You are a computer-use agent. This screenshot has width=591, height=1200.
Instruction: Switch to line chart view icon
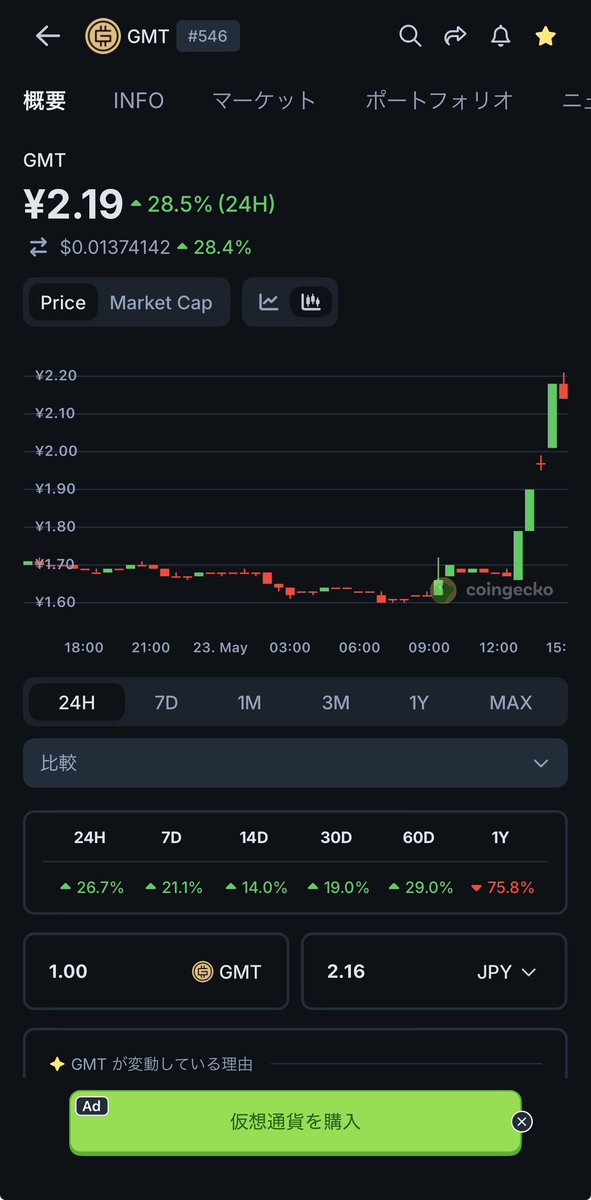pos(269,301)
